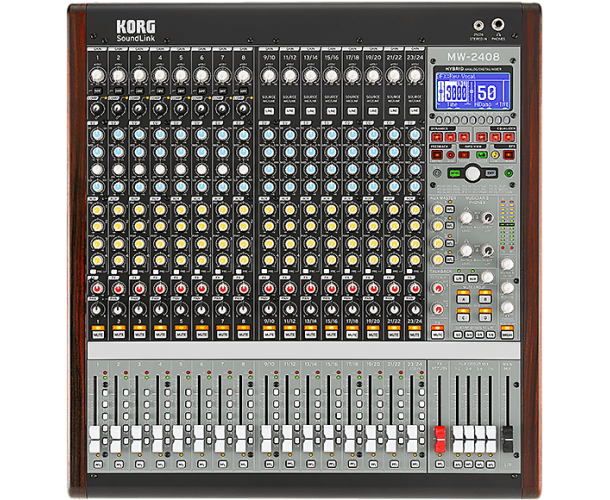Image resolution: width=610 pixels, height=500 pixels.
Task: Toggle the LINE source switch on channel 9/10
Action: tap(269, 111)
